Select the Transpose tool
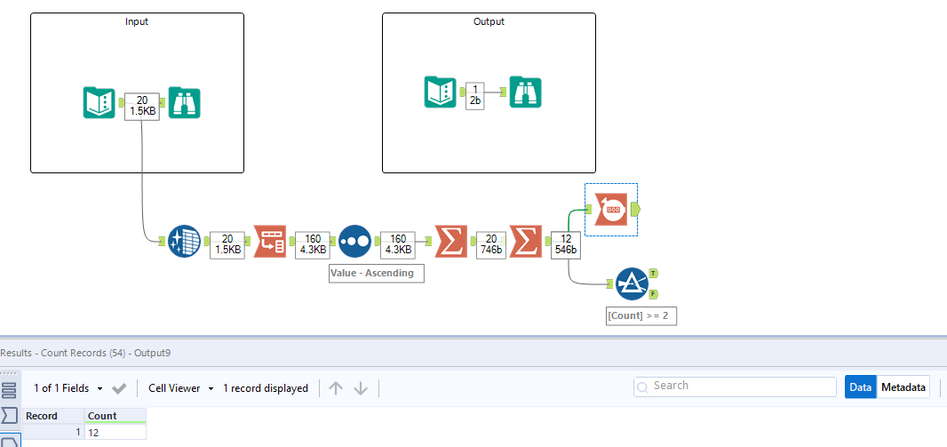Screen dimensions: 947x447 pyautogui.click(x=269, y=241)
